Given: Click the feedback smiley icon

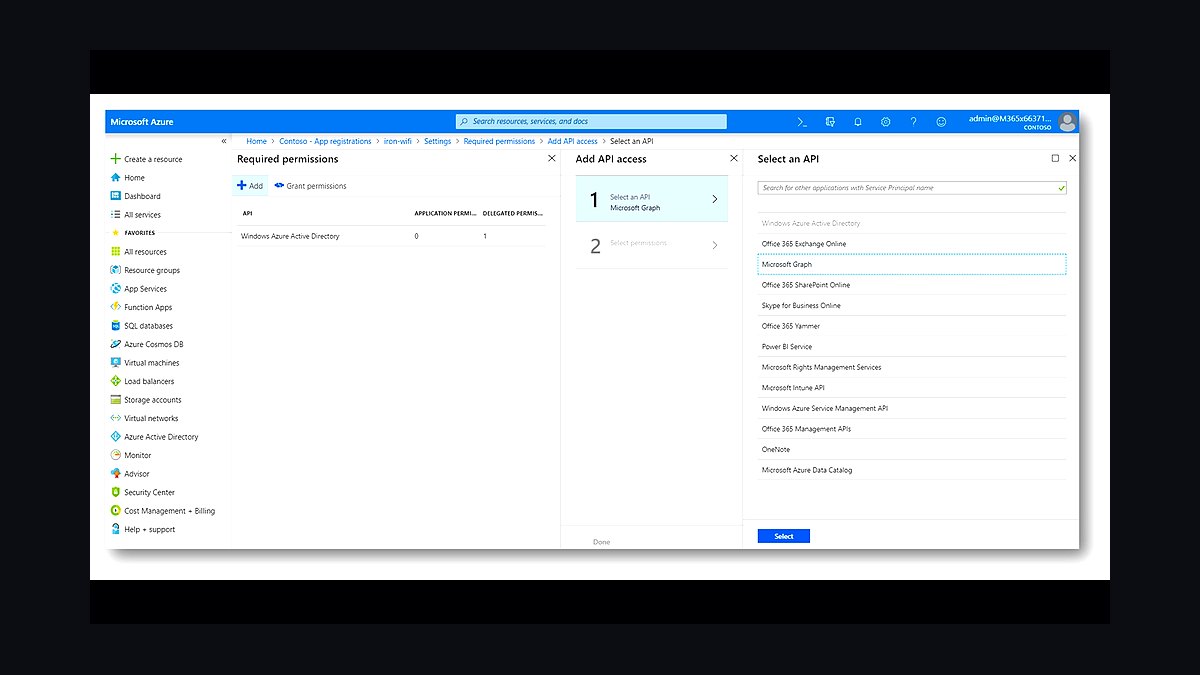Looking at the screenshot, I should pyautogui.click(x=941, y=122).
